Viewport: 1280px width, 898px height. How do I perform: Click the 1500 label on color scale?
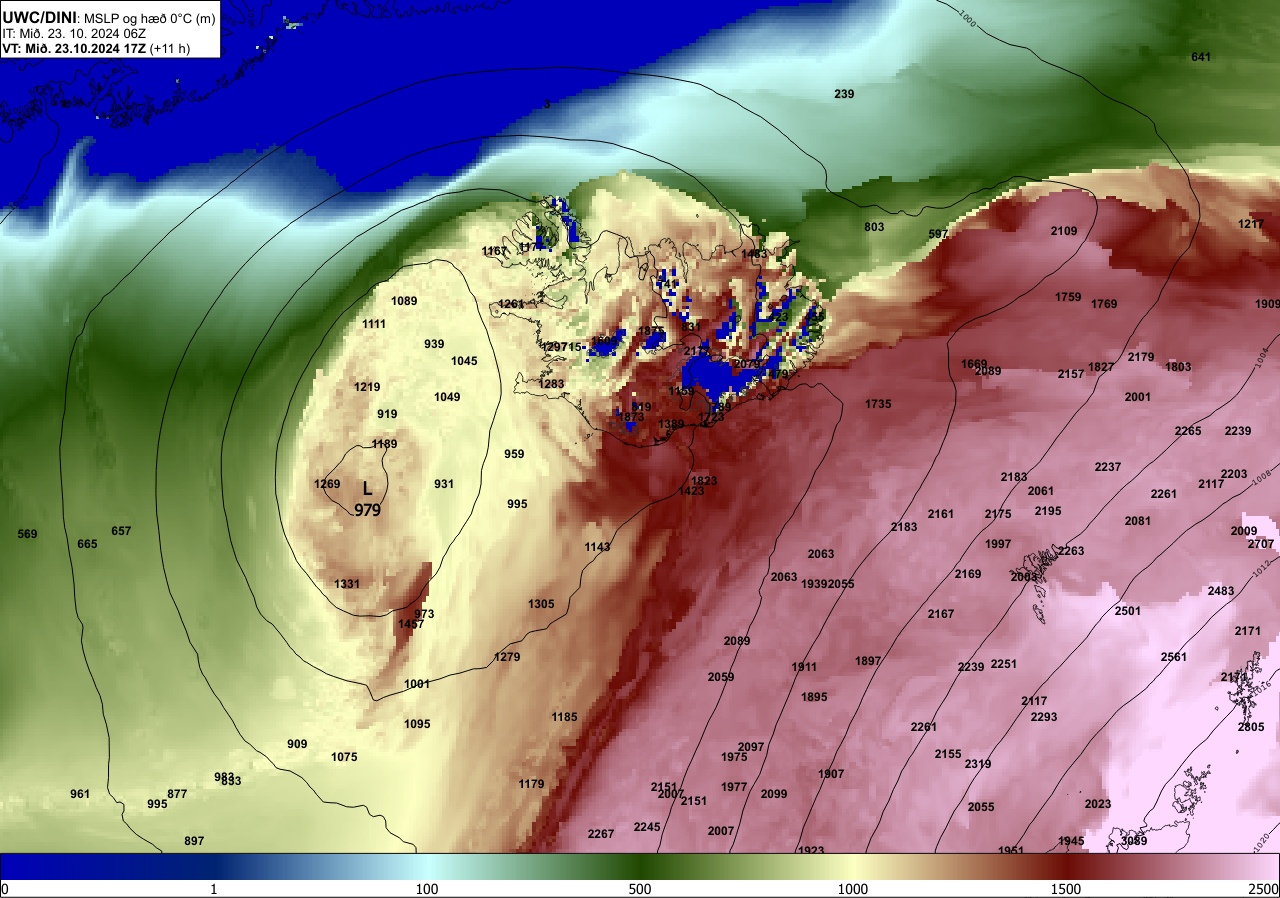tap(1066, 889)
